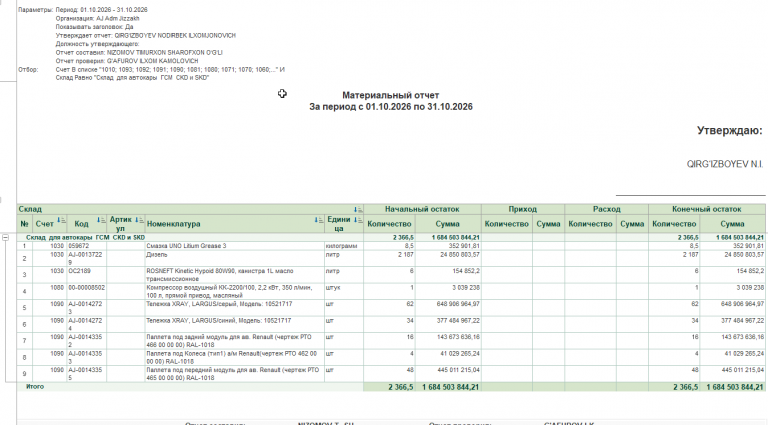Click opening sum 3 039 238

[448, 291]
